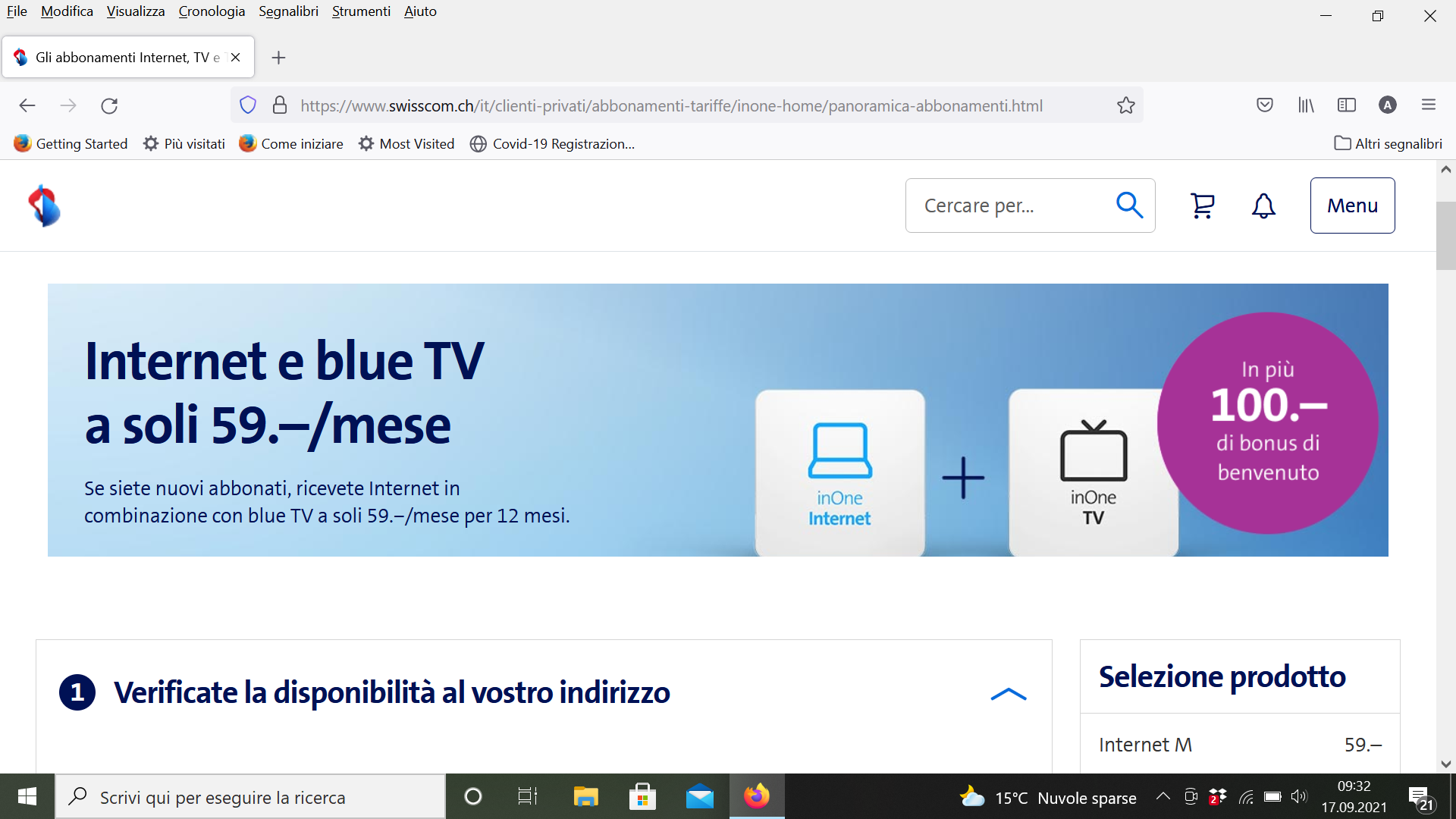
Task: Click the Internet e blue TV banner
Action: pyautogui.click(x=717, y=419)
